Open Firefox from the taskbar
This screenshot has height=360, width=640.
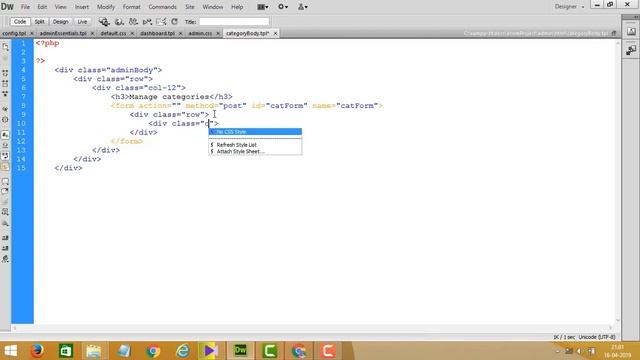point(37,351)
